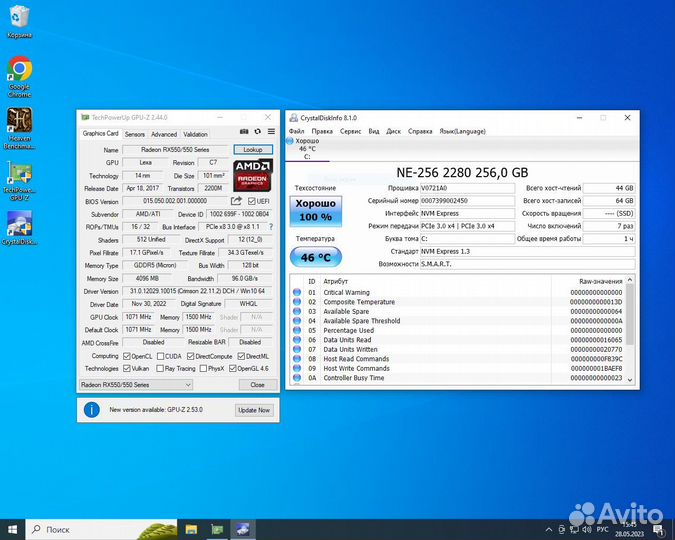Open CrystalDiskInfo desktop shortcut
The image size is (675, 540).
tap(19, 228)
